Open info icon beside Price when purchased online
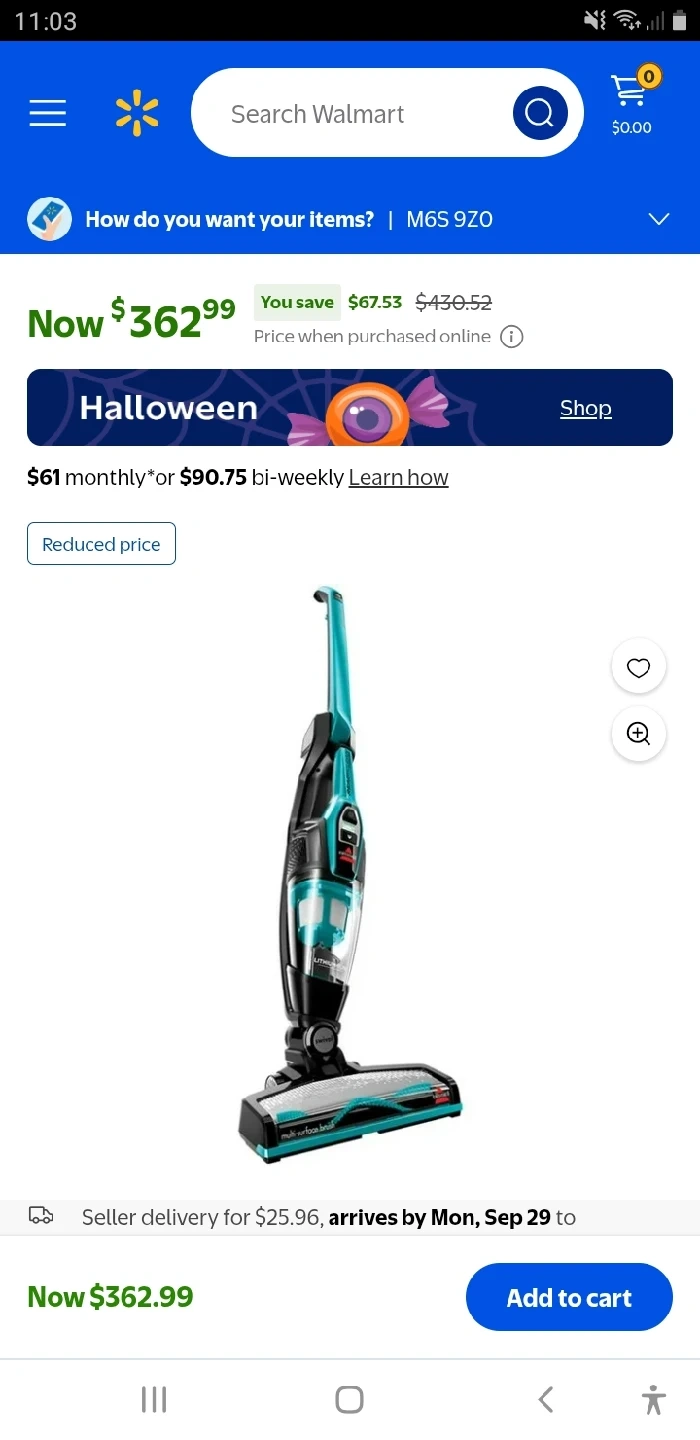This screenshot has width=700, height=1440. (511, 337)
